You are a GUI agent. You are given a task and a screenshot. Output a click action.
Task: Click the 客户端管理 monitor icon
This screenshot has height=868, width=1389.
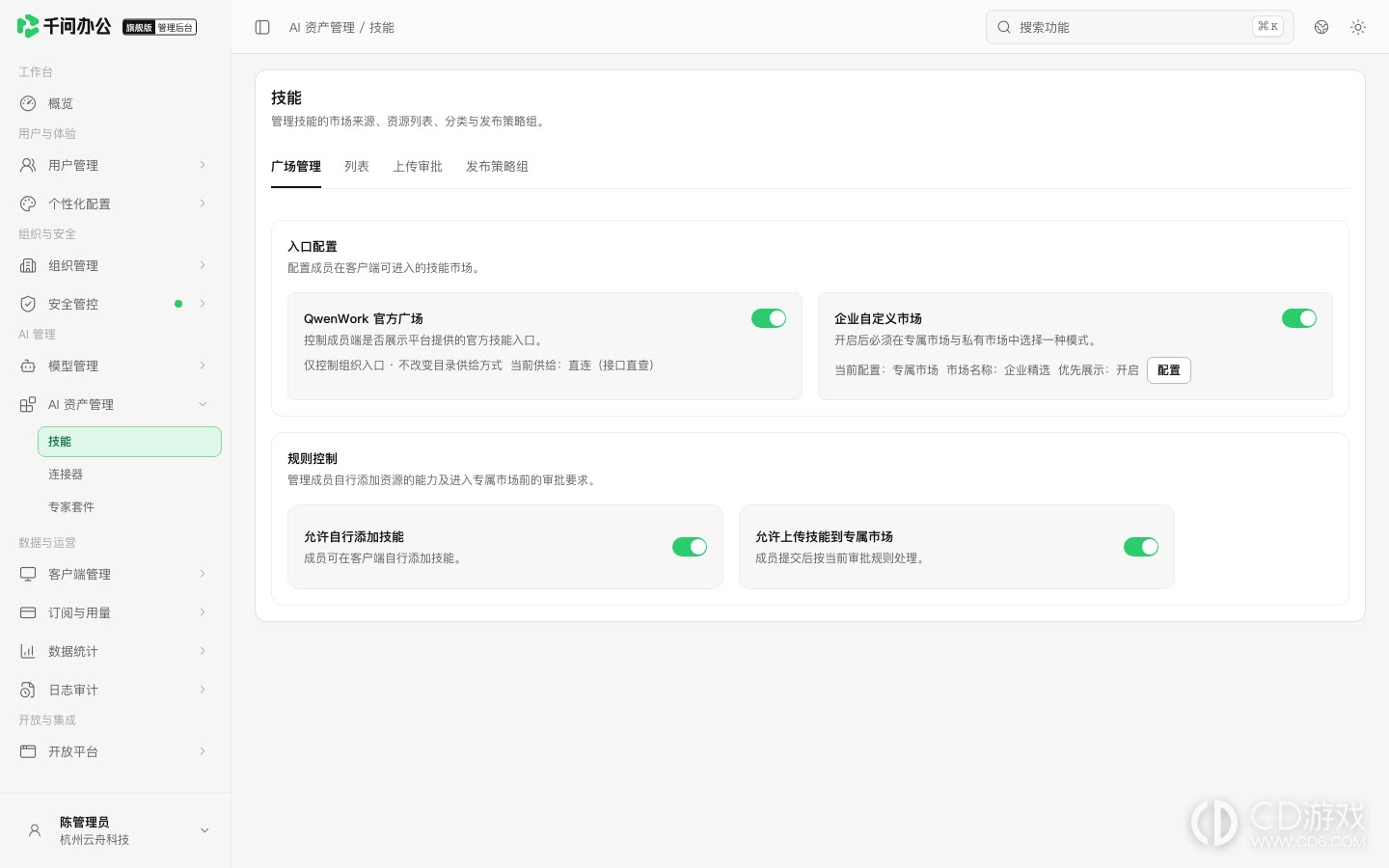28,574
